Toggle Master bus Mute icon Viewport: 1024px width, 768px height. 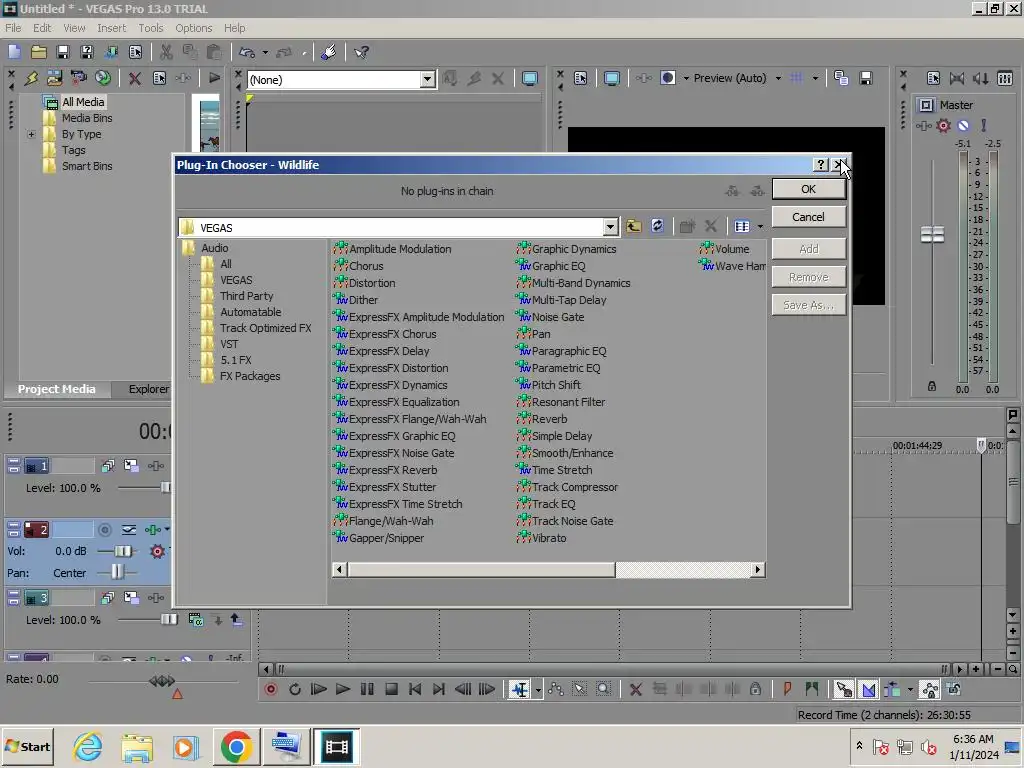(x=963, y=125)
